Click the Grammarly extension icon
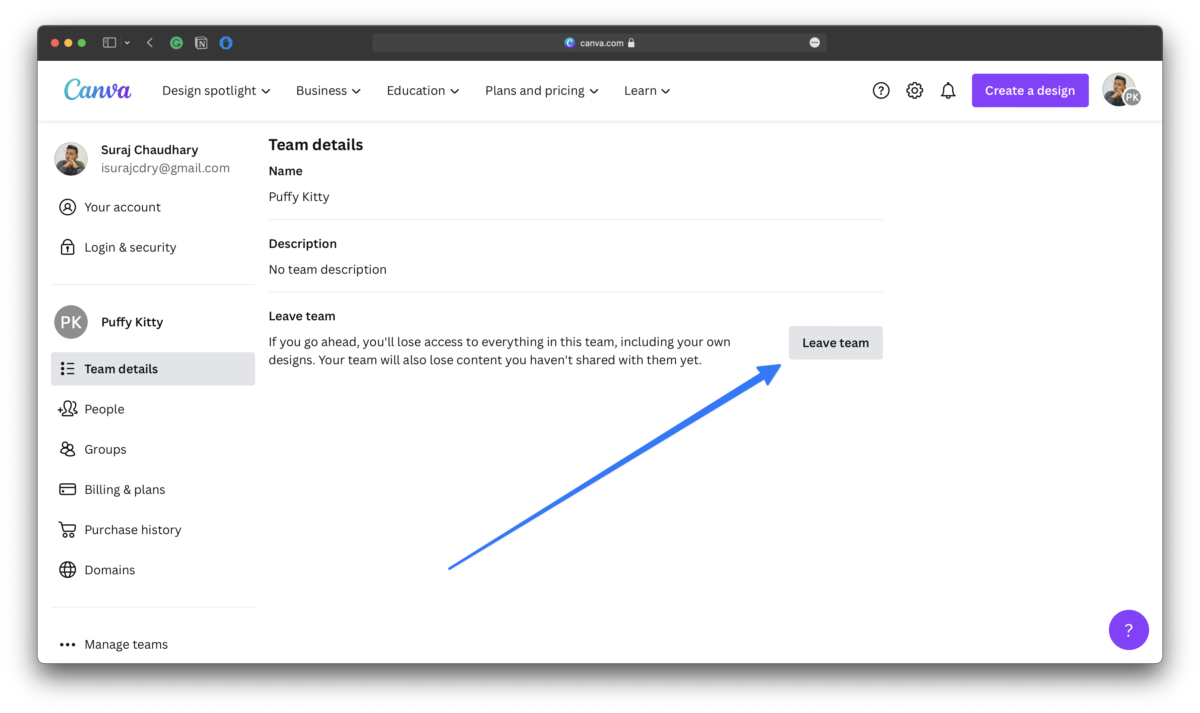 pos(177,43)
